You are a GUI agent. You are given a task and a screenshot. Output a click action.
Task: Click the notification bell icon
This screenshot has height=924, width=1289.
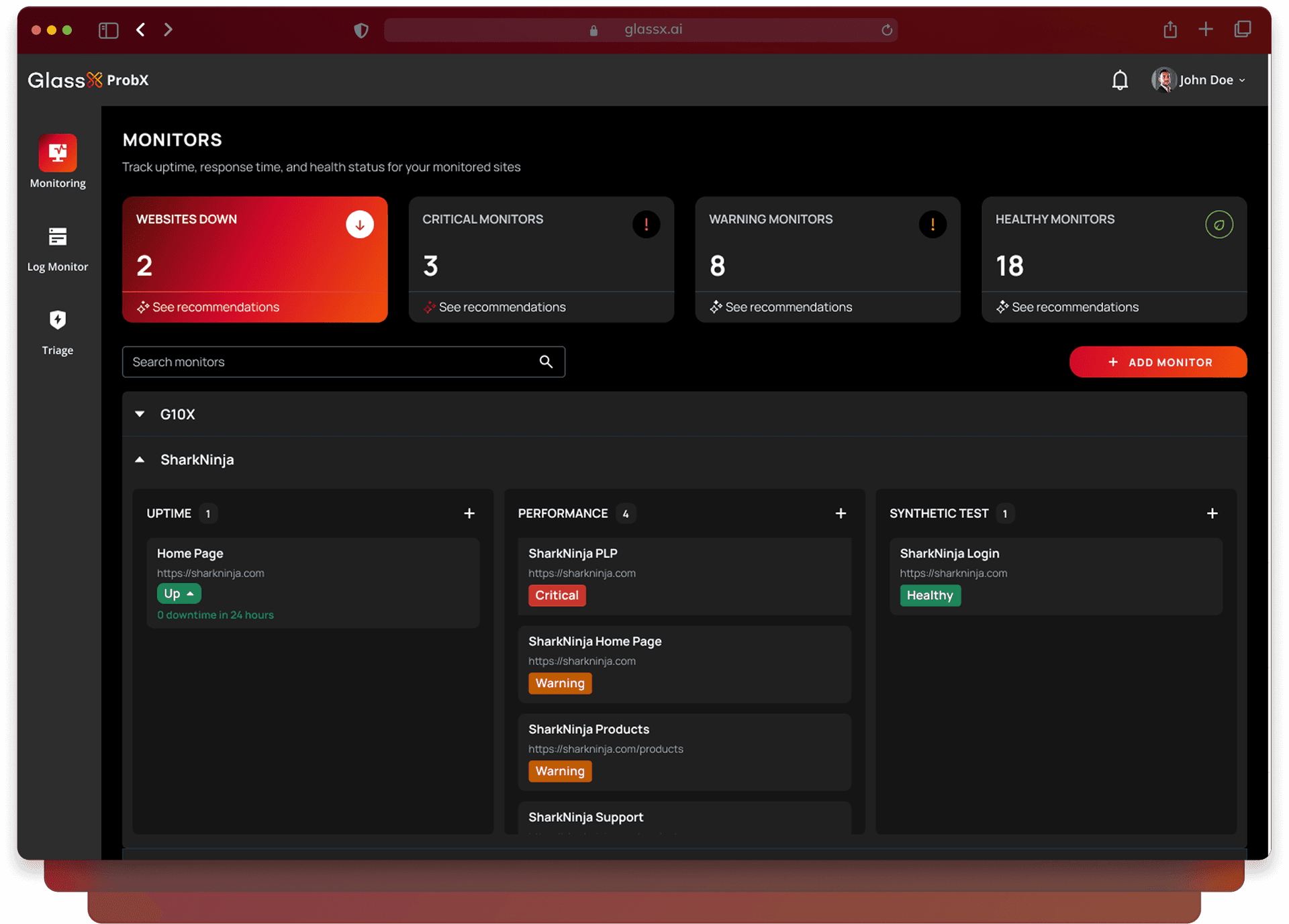click(x=1120, y=79)
